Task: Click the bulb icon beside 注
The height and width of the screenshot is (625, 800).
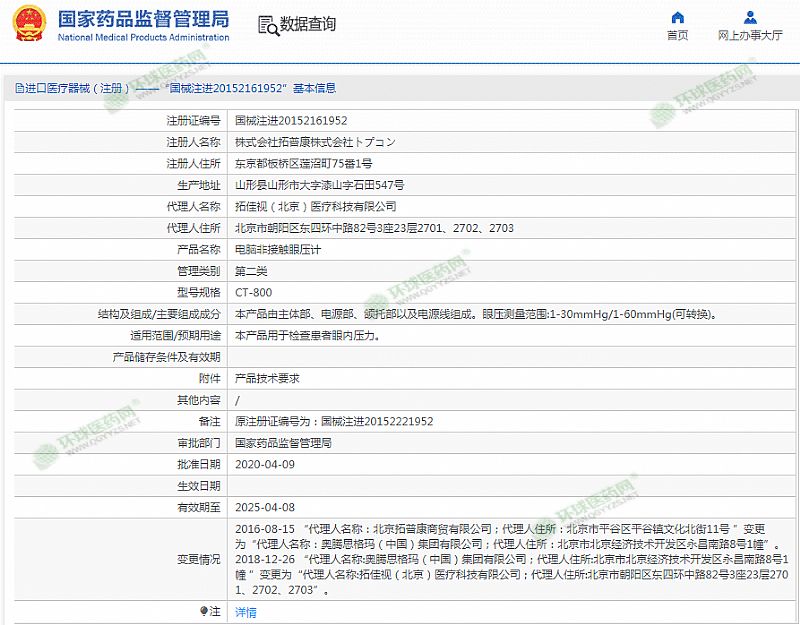Action: [205, 610]
